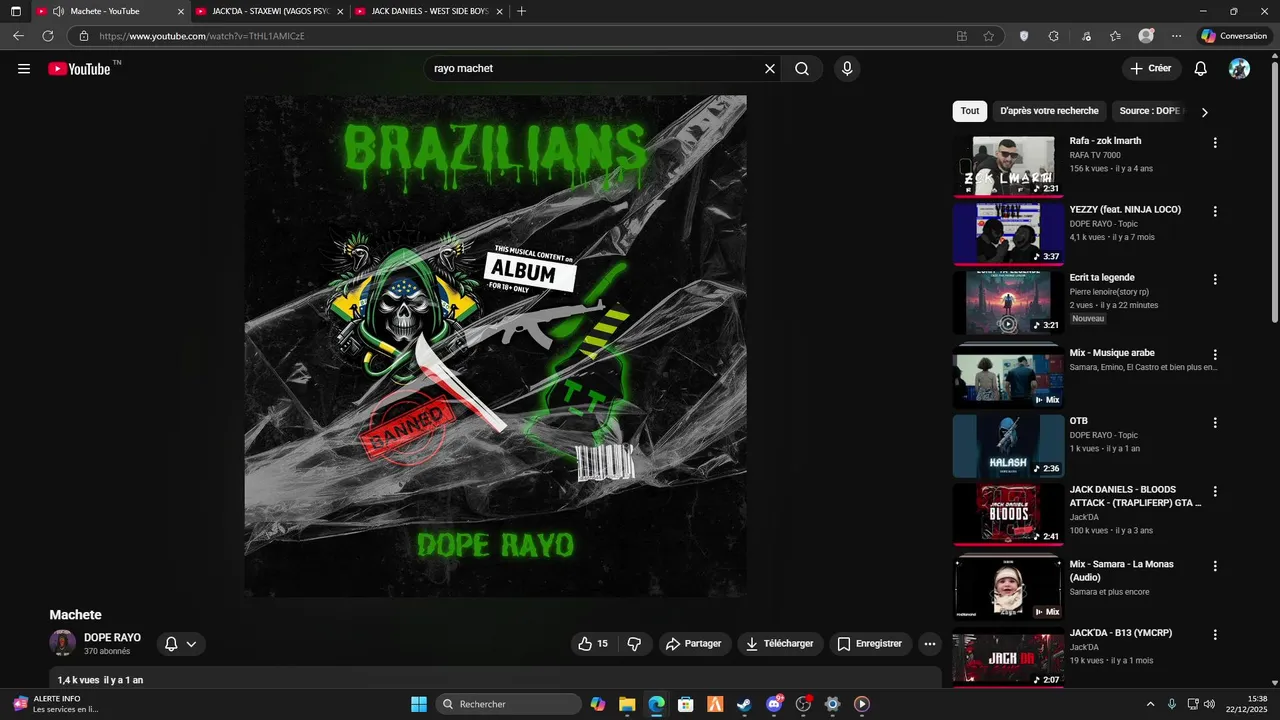Open a new browser tab with plus
The height and width of the screenshot is (720, 1280).
pyautogui.click(x=521, y=11)
